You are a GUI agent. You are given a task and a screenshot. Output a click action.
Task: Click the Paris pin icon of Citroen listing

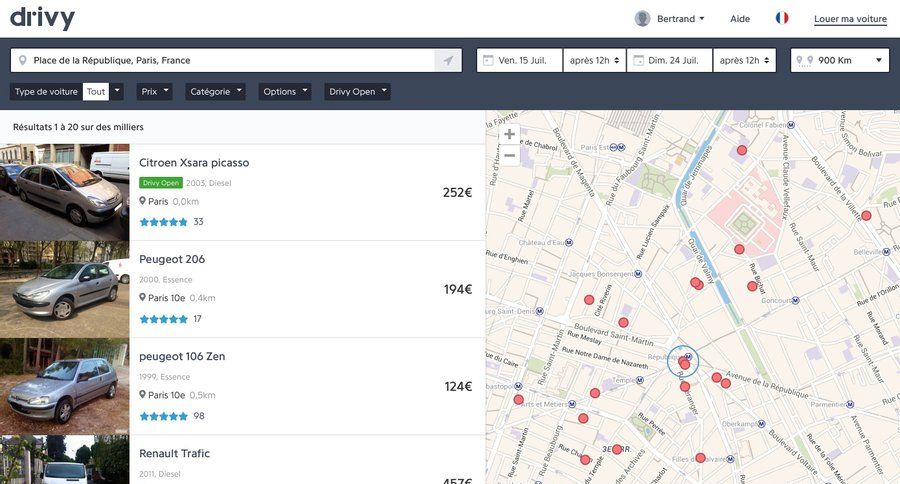[x=142, y=201]
